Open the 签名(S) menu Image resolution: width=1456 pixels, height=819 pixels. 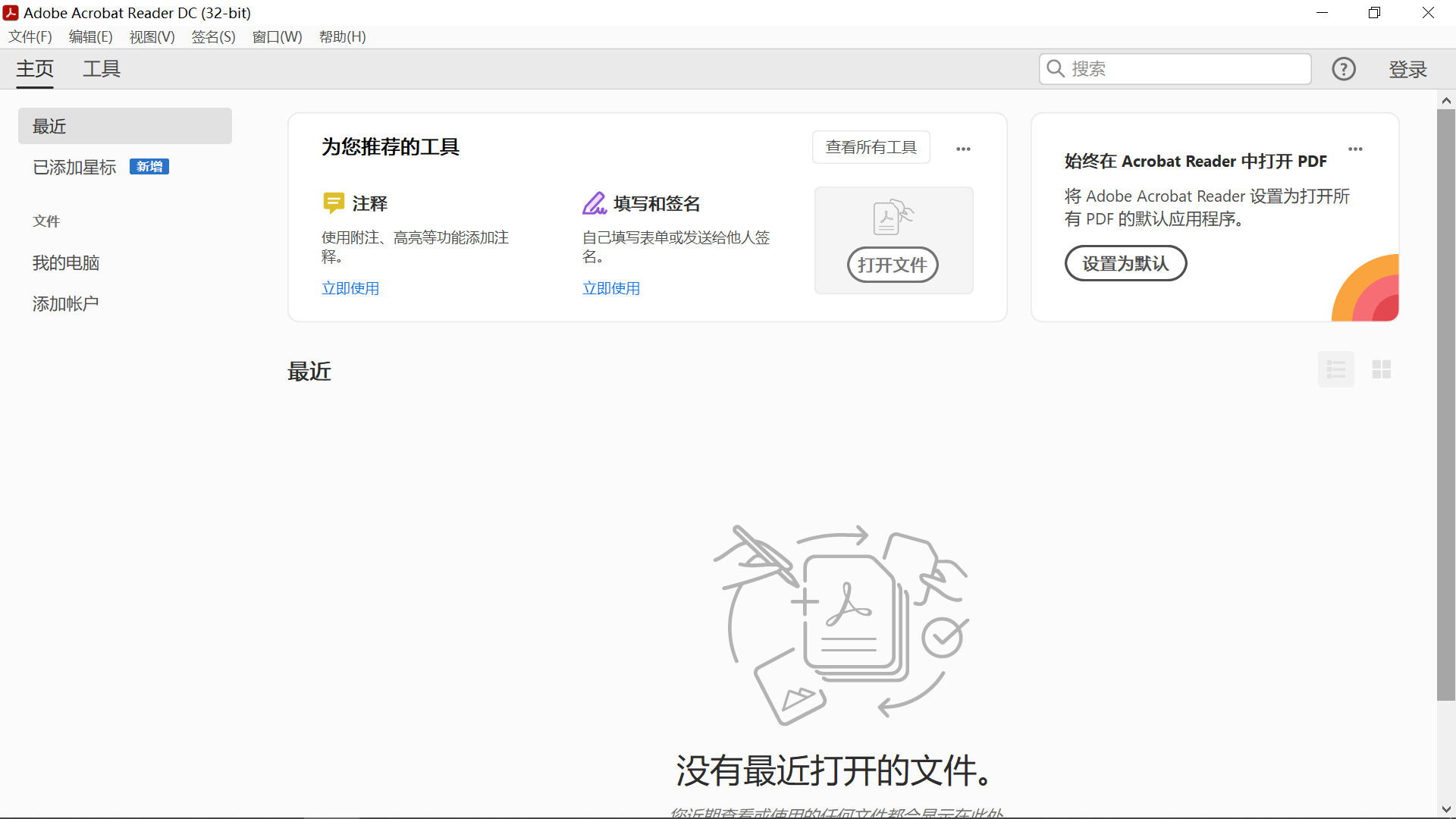point(213,36)
